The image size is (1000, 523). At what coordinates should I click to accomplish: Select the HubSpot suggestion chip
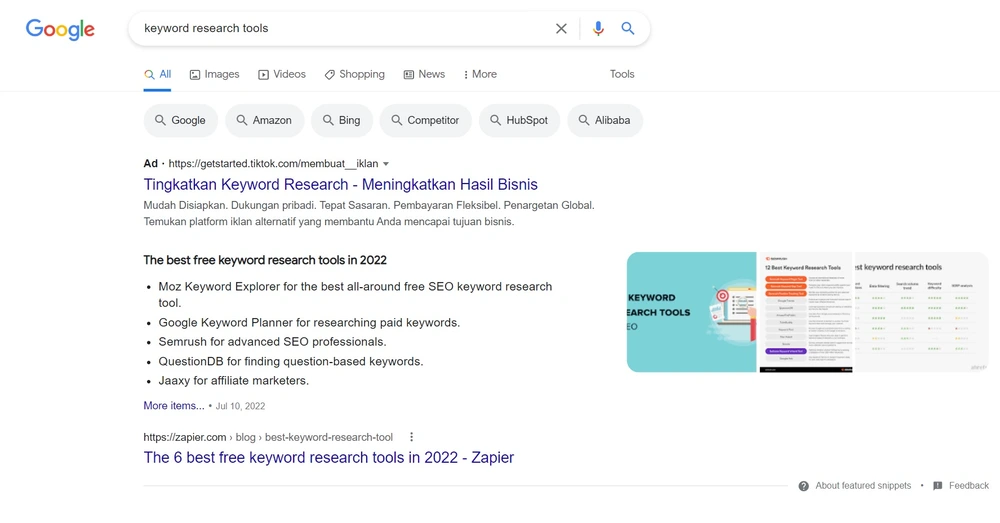click(519, 121)
